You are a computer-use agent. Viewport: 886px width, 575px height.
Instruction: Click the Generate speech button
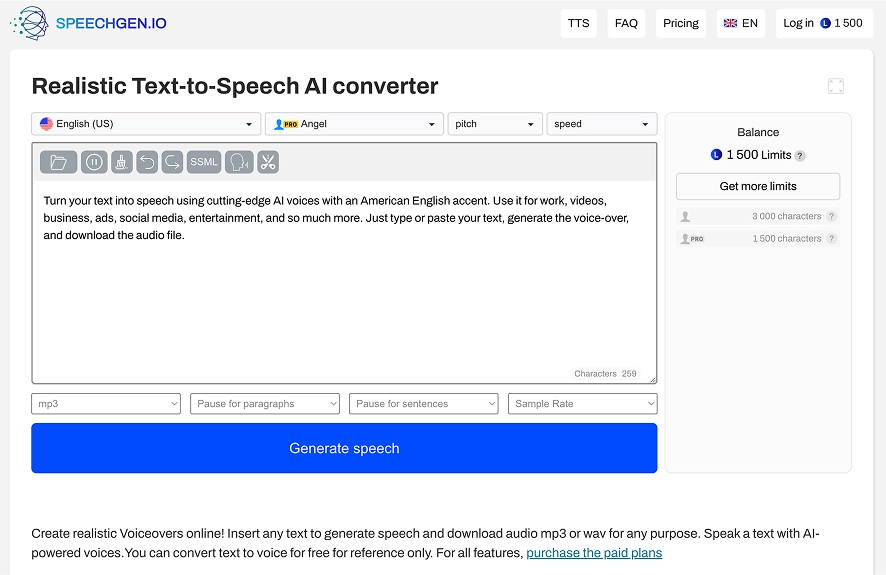point(344,448)
